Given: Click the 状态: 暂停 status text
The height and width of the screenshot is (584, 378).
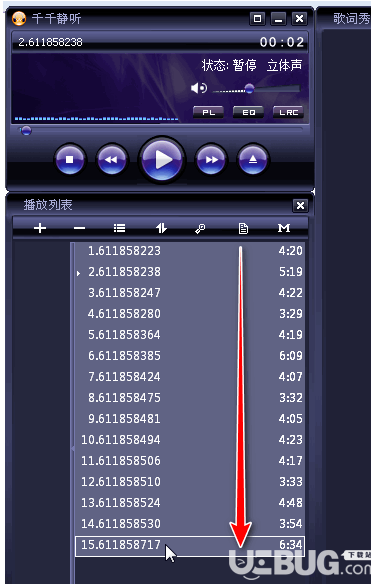Looking at the screenshot, I should [x=229, y=65].
